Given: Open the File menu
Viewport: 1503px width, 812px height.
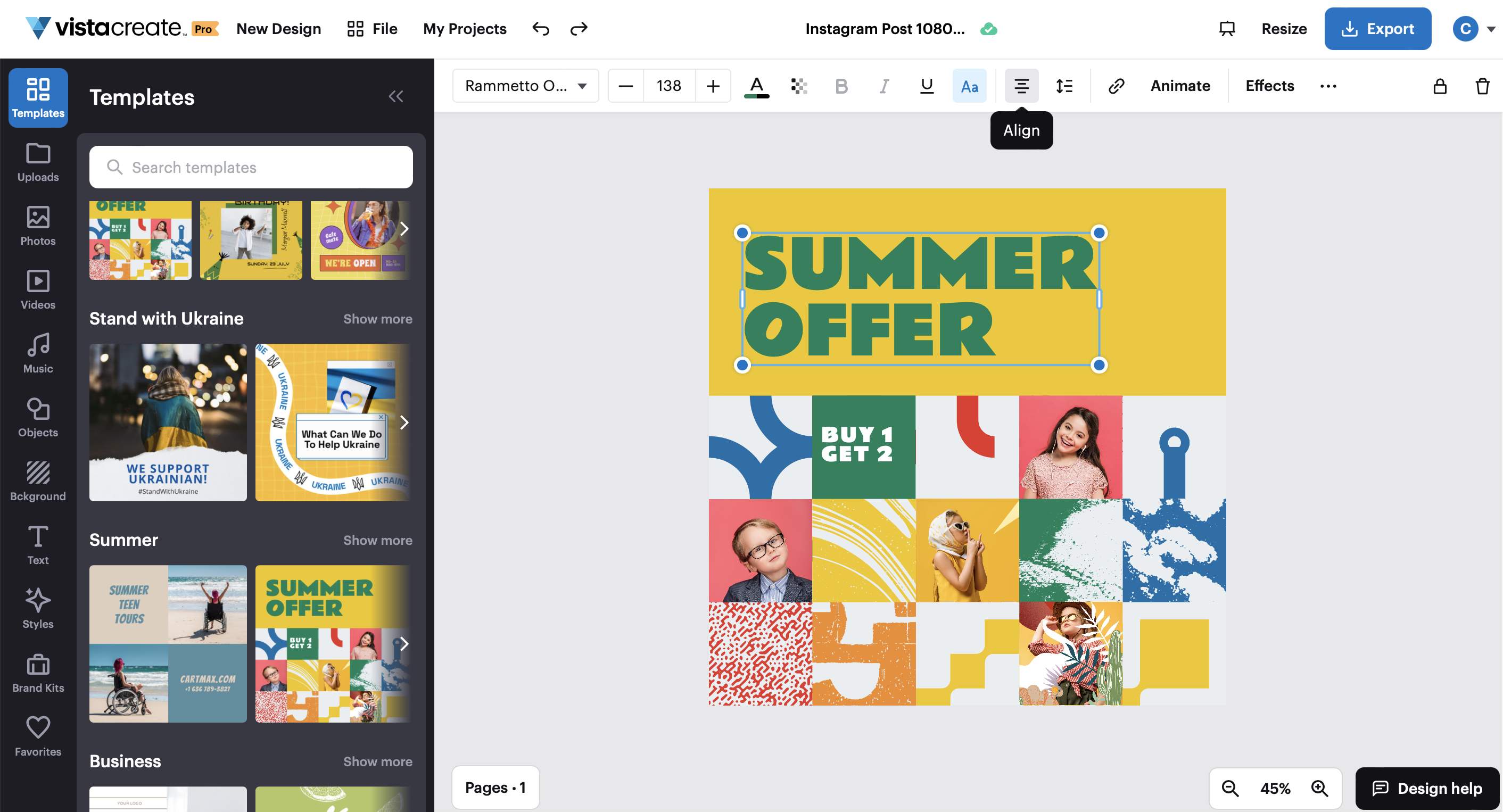Looking at the screenshot, I should pos(371,29).
